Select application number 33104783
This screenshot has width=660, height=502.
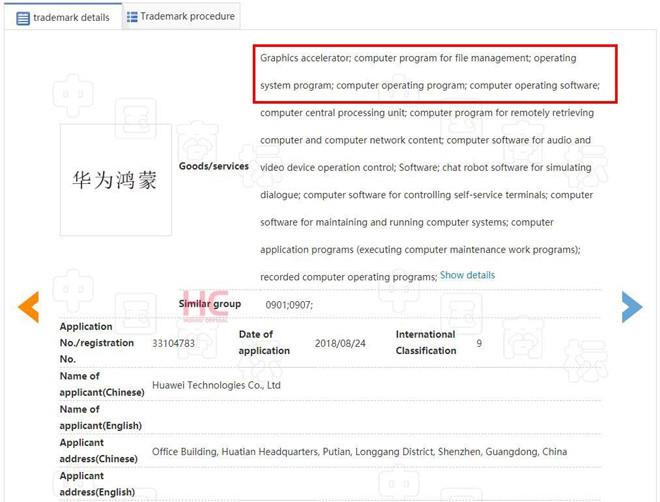pos(173,343)
